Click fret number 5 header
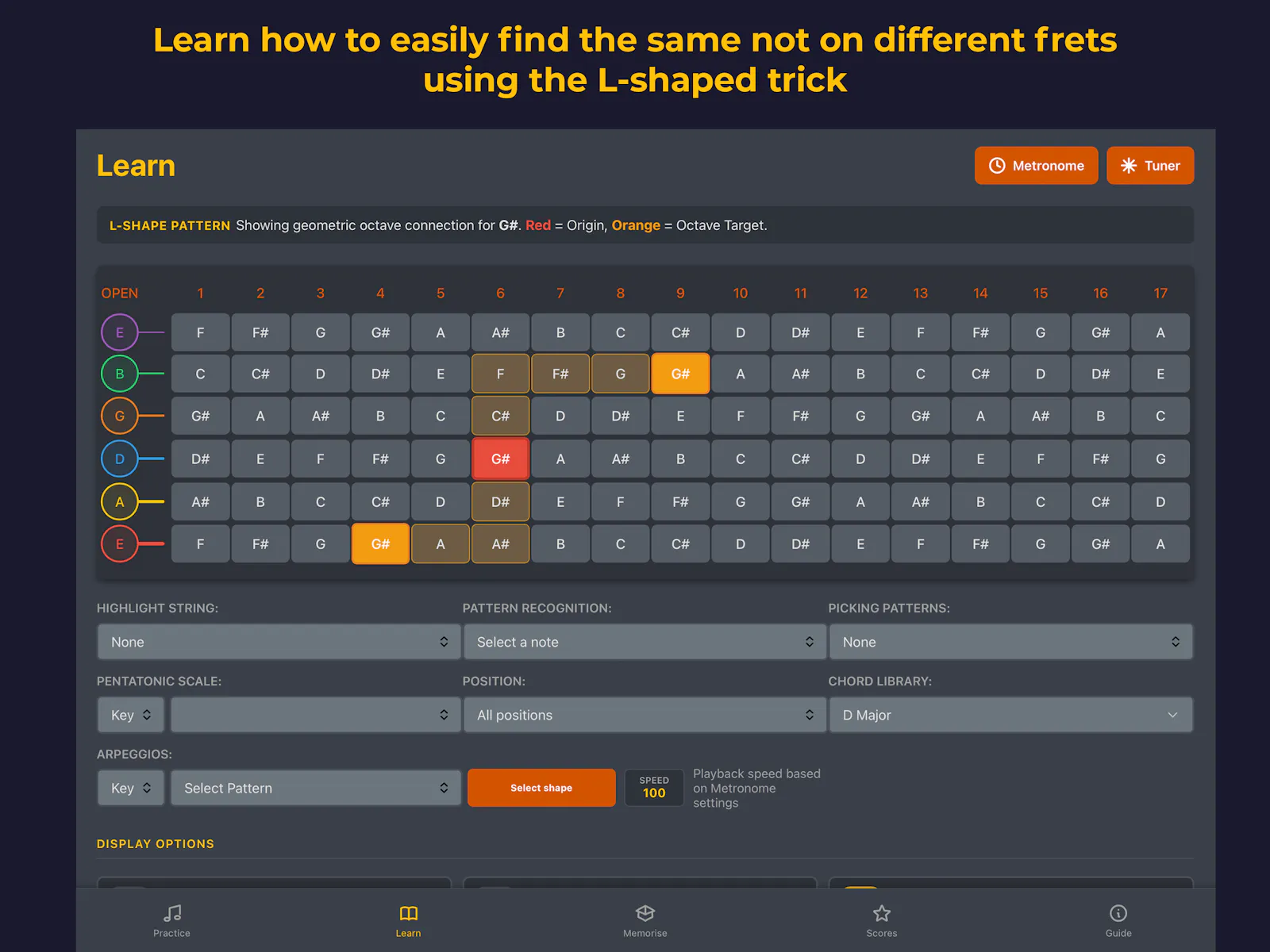1270x952 pixels. pyautogui.click(x=441, y=294)
